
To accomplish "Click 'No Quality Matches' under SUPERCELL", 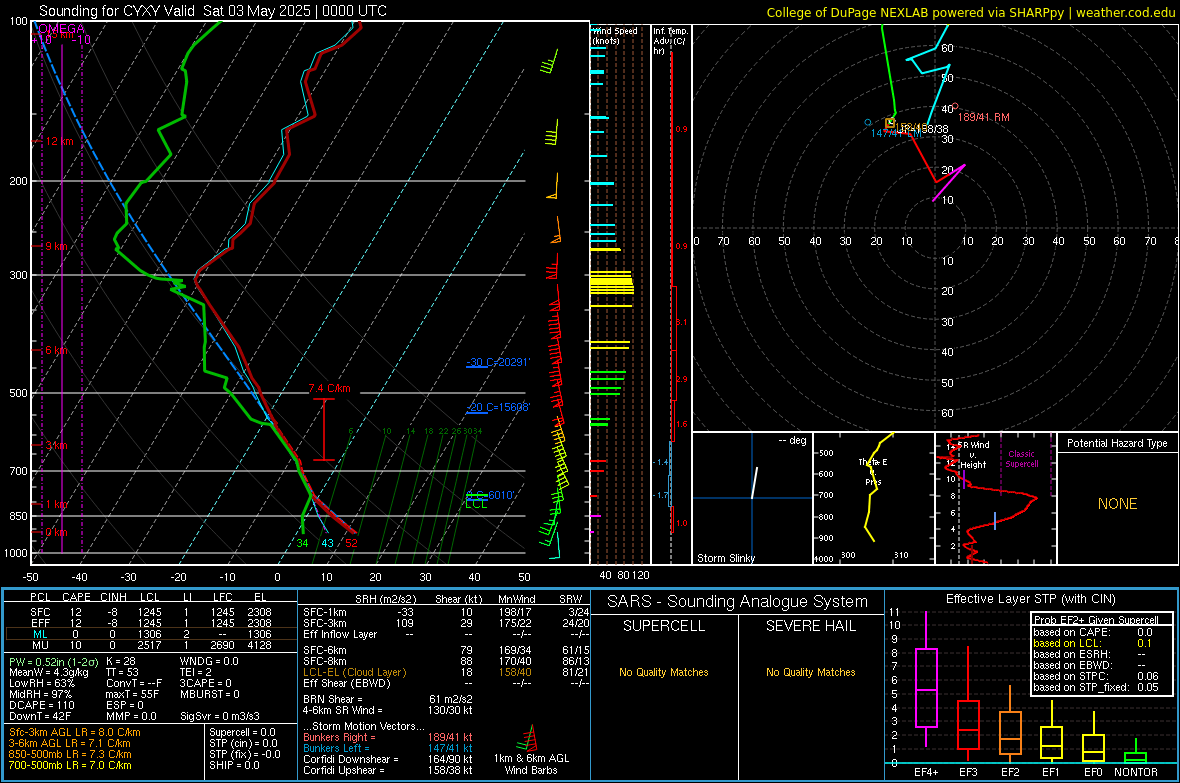I will (664, 672).
